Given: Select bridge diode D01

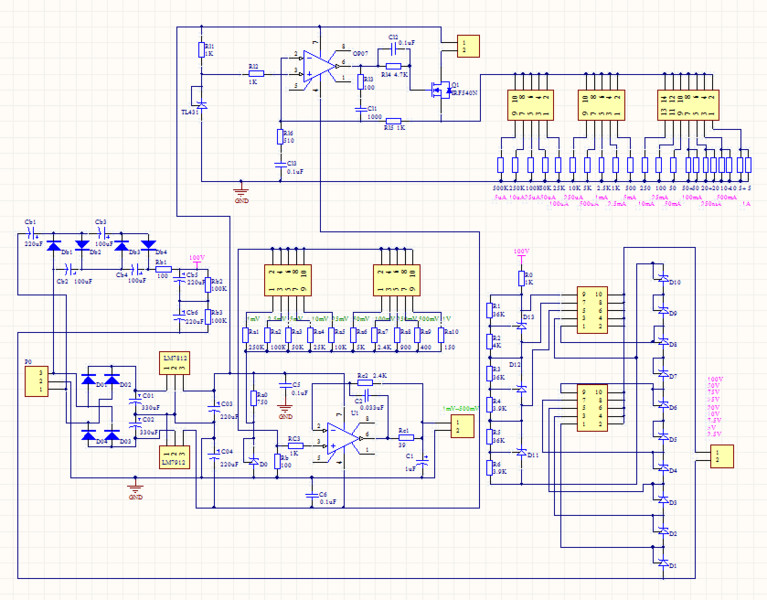Looking at the screenshot, I should [90, 380].
